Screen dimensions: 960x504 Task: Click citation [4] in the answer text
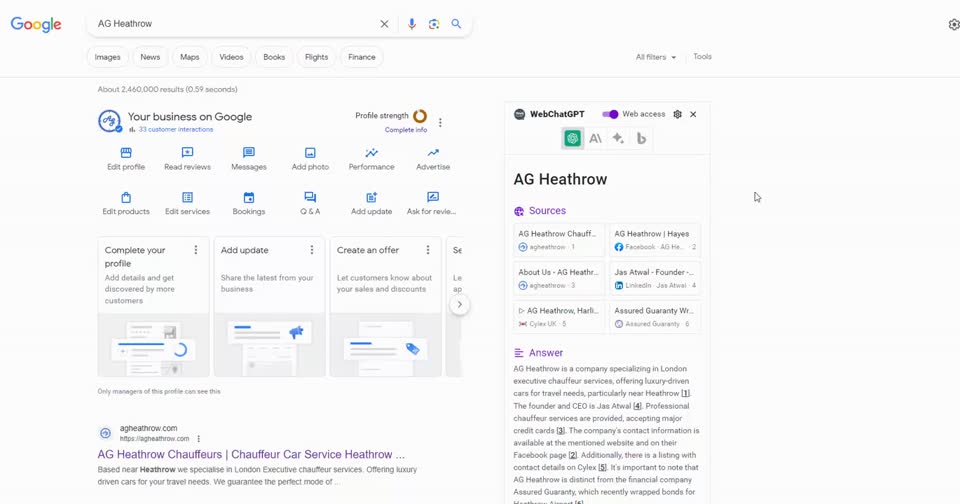point(637,406)
